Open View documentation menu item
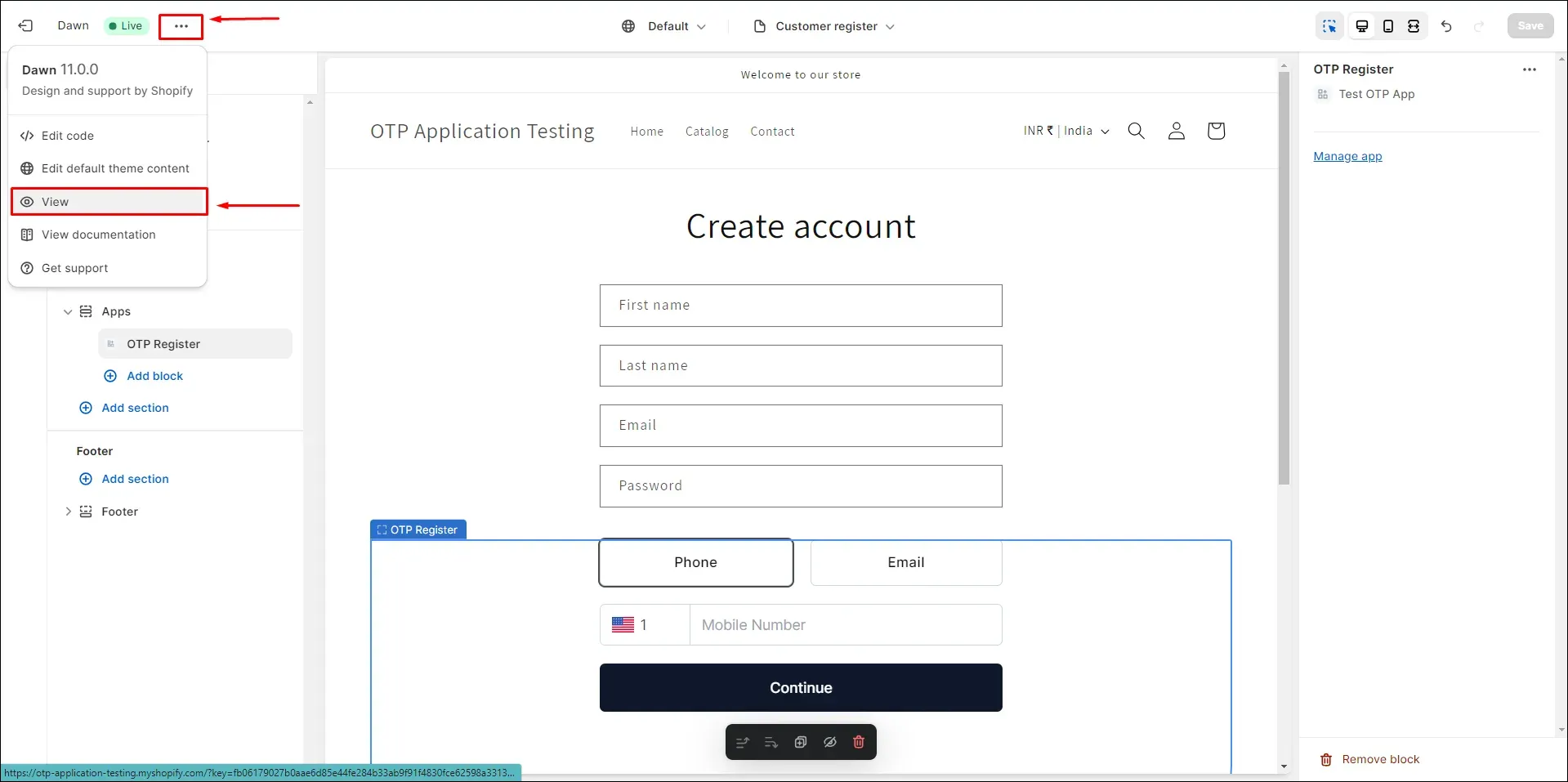This screenshot has height=782, width=1568. point(107,235)
